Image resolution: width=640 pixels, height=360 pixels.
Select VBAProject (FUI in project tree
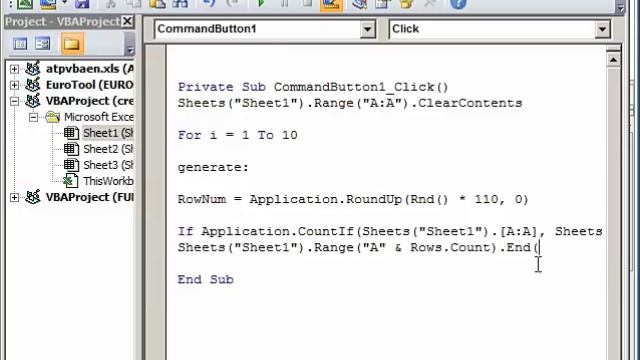[90, 197]
